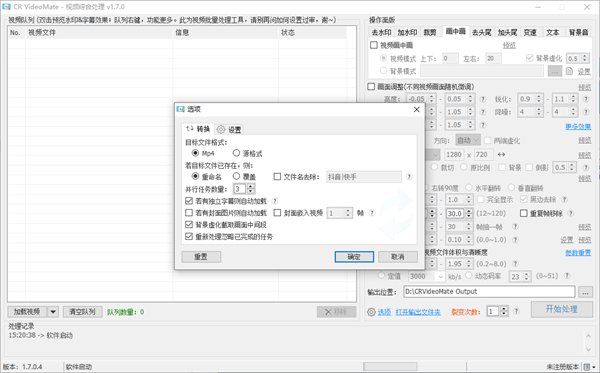Click help icon after (0.0~1.0) range
The width and height of the screenshot is (600, 373).
point(515,239)
